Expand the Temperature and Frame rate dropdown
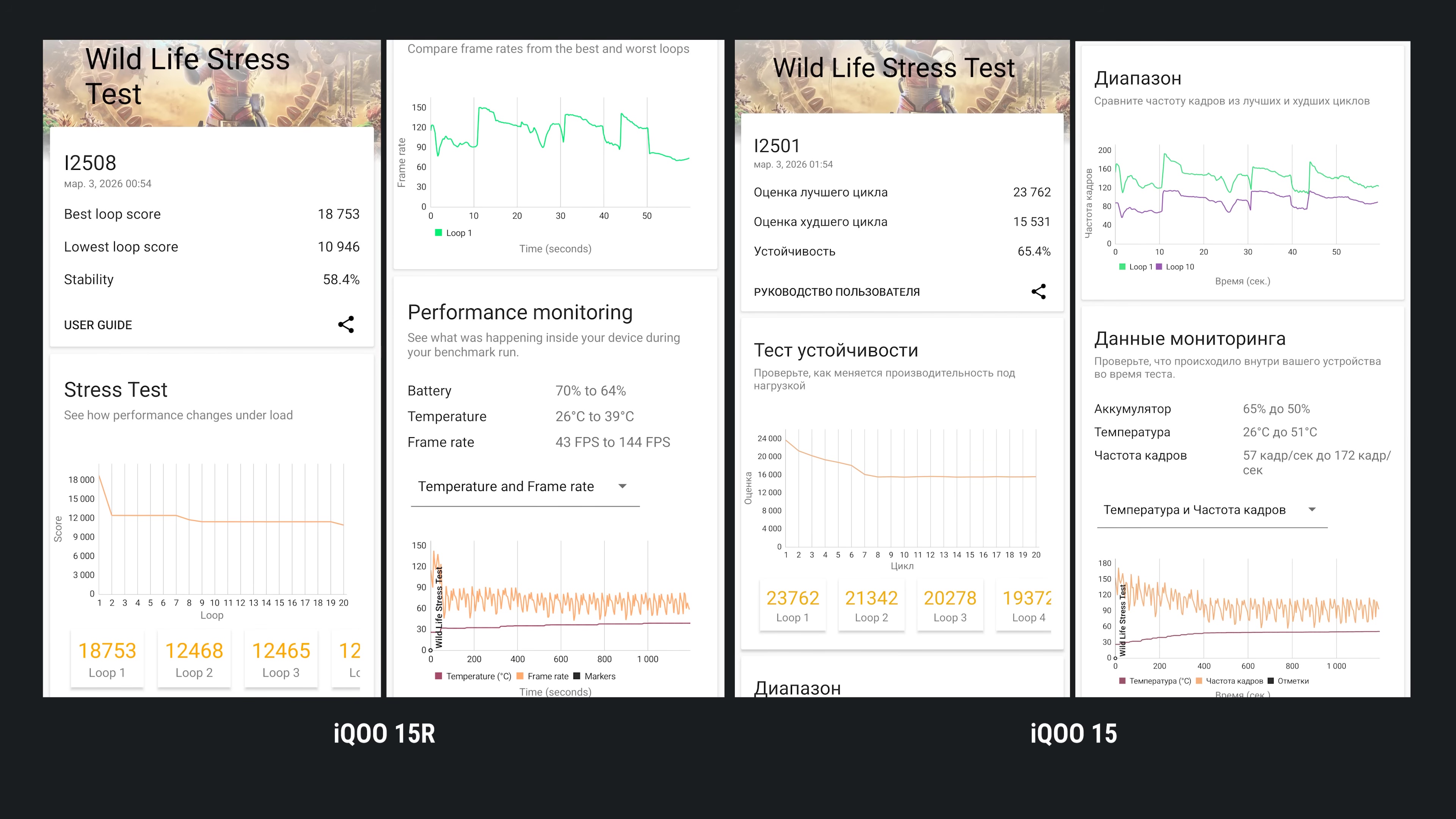 click(x=505, y=486)
